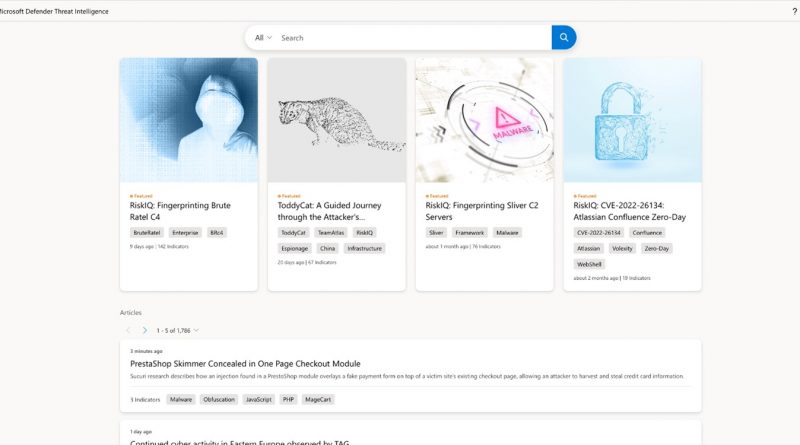Click the 3 indicators label on PrestaShop article

coord(145,400)
